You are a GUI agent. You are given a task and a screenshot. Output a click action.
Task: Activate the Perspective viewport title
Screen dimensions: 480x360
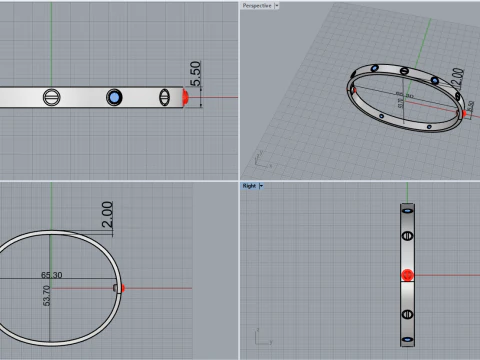pos(257,6)
